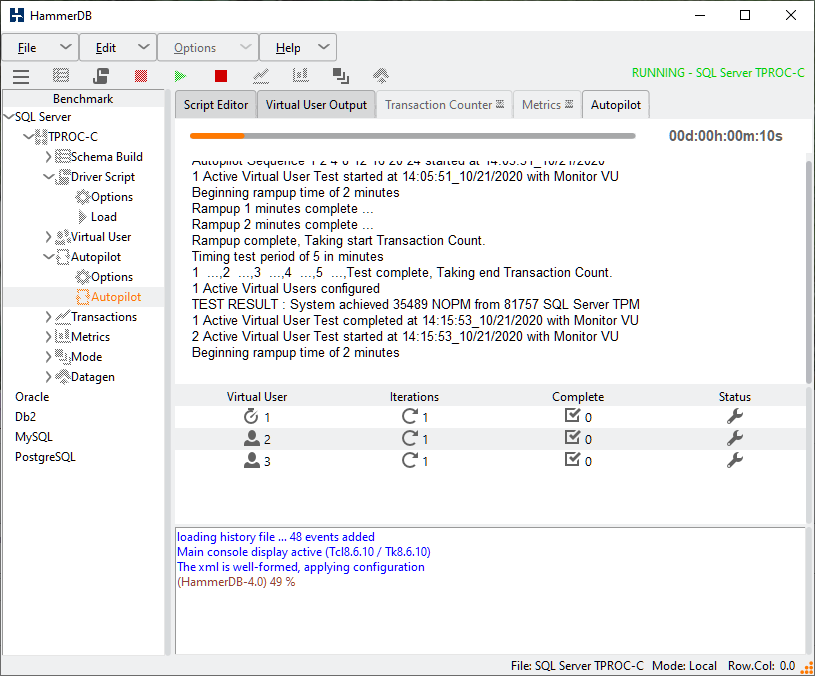Click the gear icon of Driver Script Options
The width and height of the screenshot is (815, 676).
pos(83,197)
